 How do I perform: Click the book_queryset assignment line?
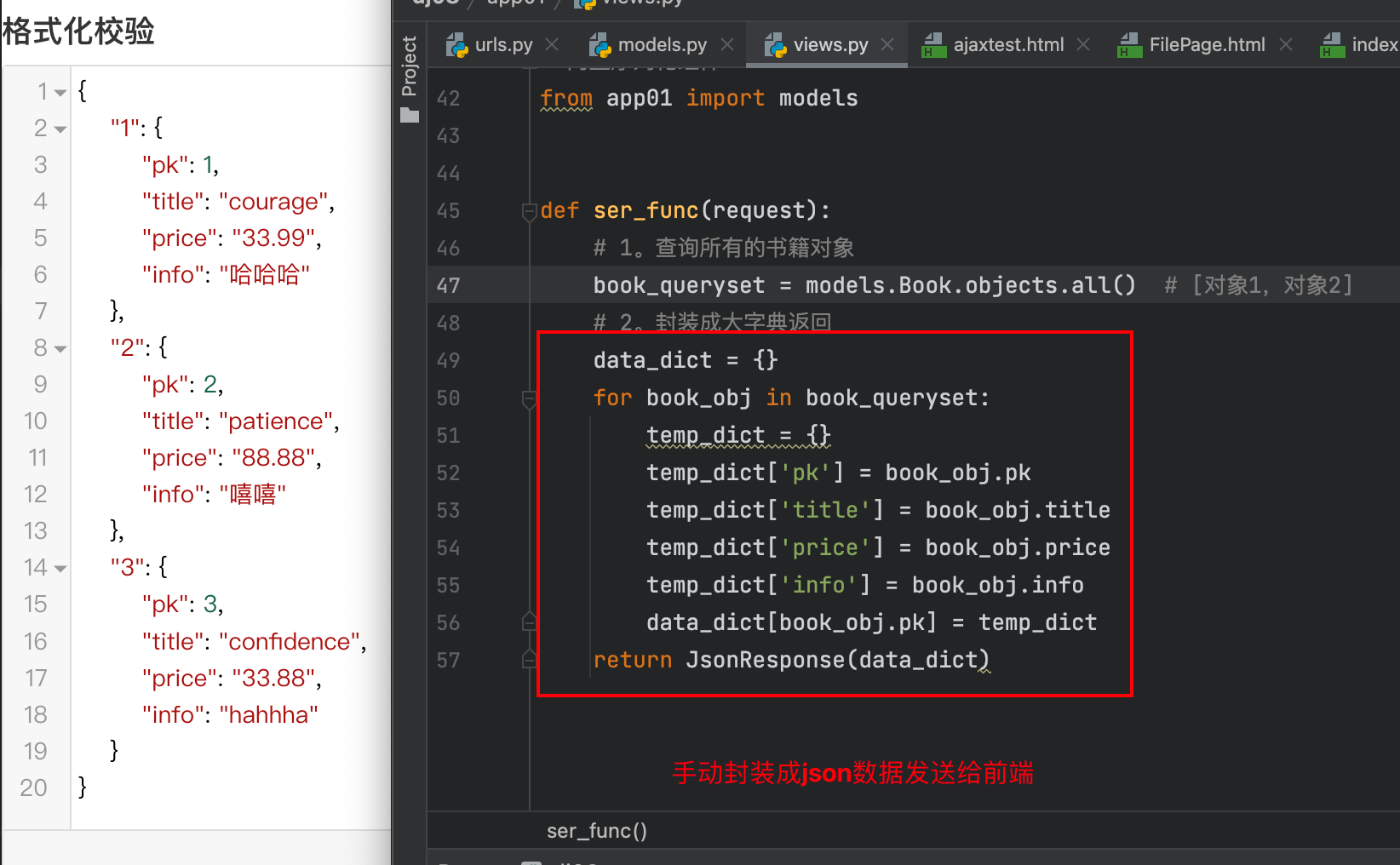(864, 286)
